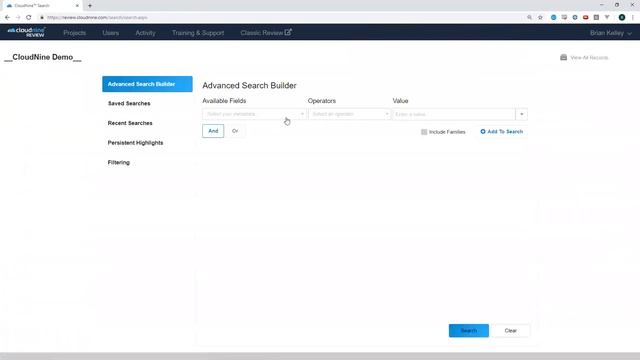Screen dimensions: 640x360
Task: Open the Available Fields dropdown
Action: (x=254, y=114)
